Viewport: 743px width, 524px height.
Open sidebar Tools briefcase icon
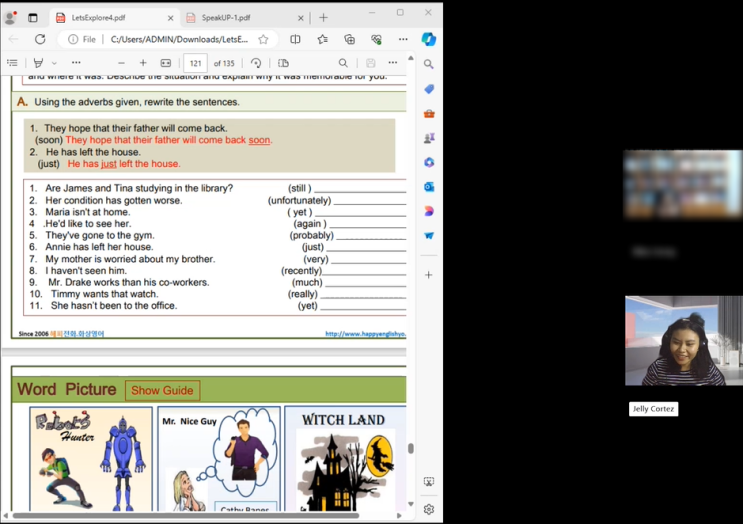coord(429,114)
